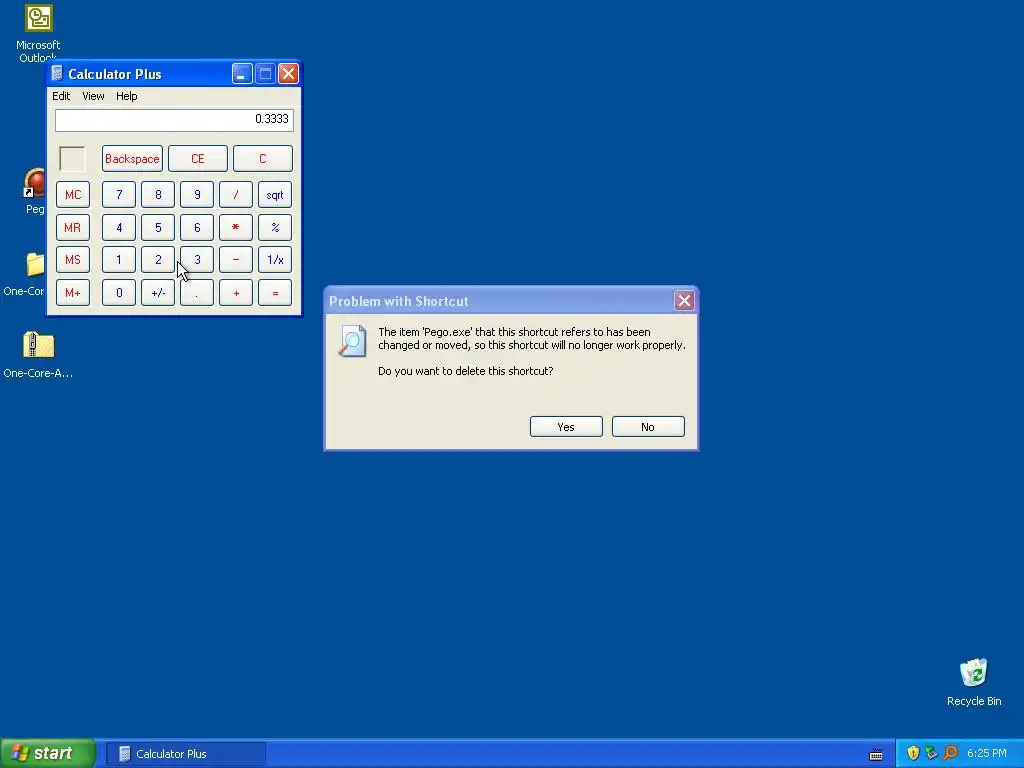The image size is (1024, 768).
Task: Click the MS memory store button
Action: pyautogui.click(x=72, y=260)
